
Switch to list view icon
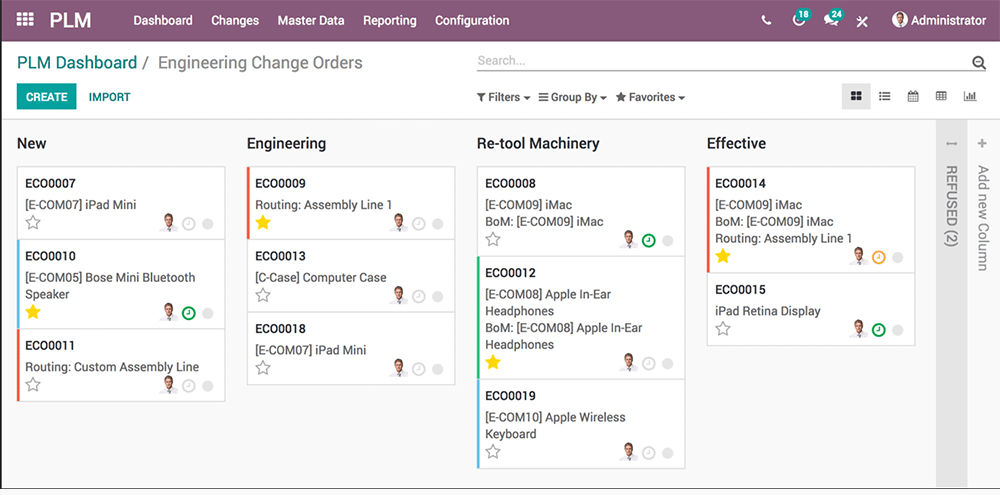click(885, 97)
